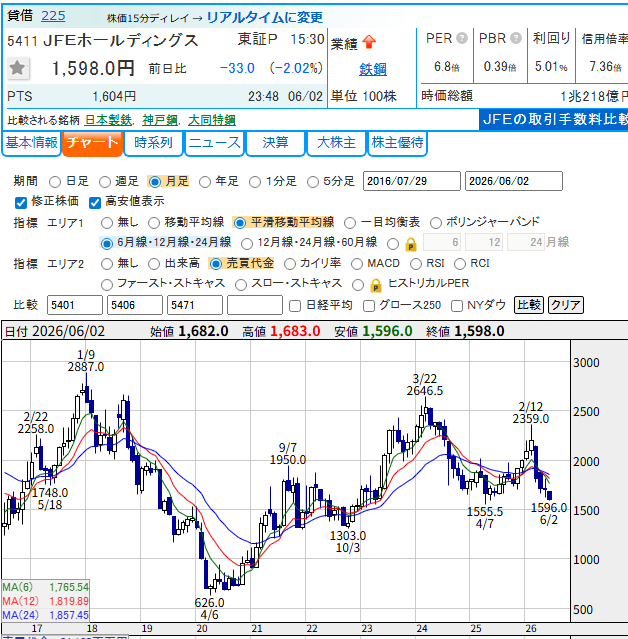
Task: Toggle 修正株価 checkbox
Action: 20,203
